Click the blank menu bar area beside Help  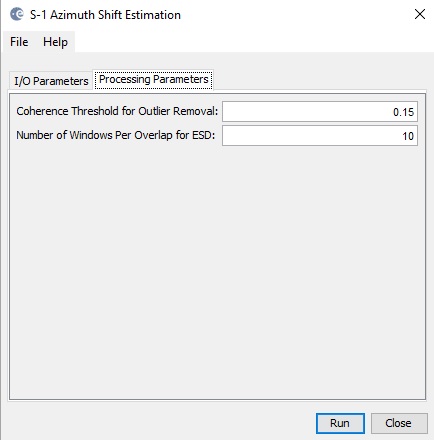point(253,42)
